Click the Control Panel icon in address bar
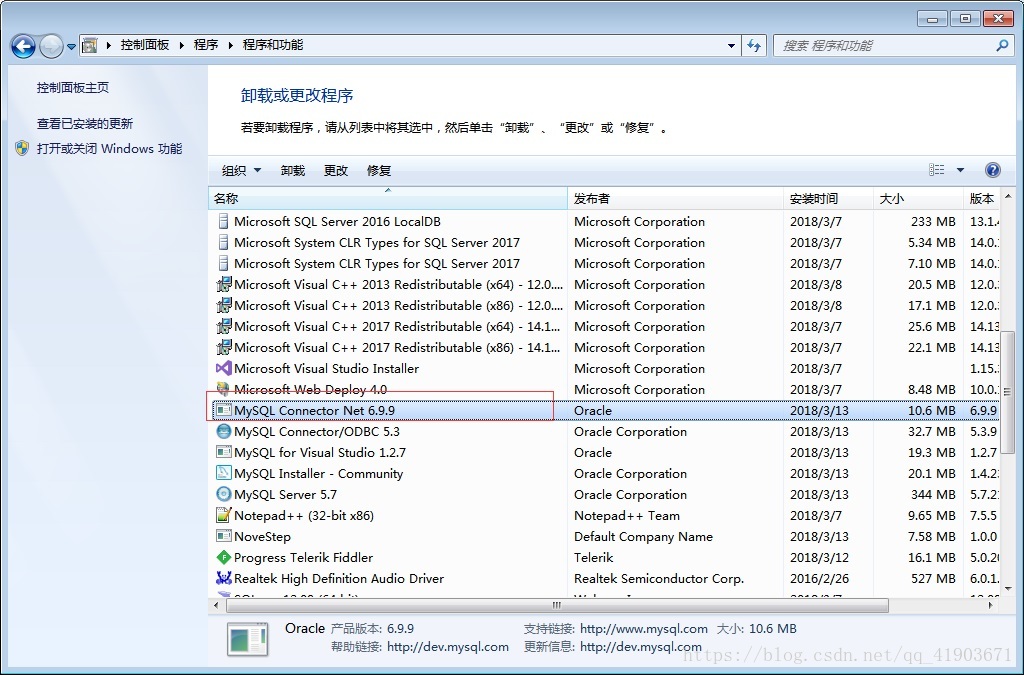1024x675 pixels. pos(89,45)
